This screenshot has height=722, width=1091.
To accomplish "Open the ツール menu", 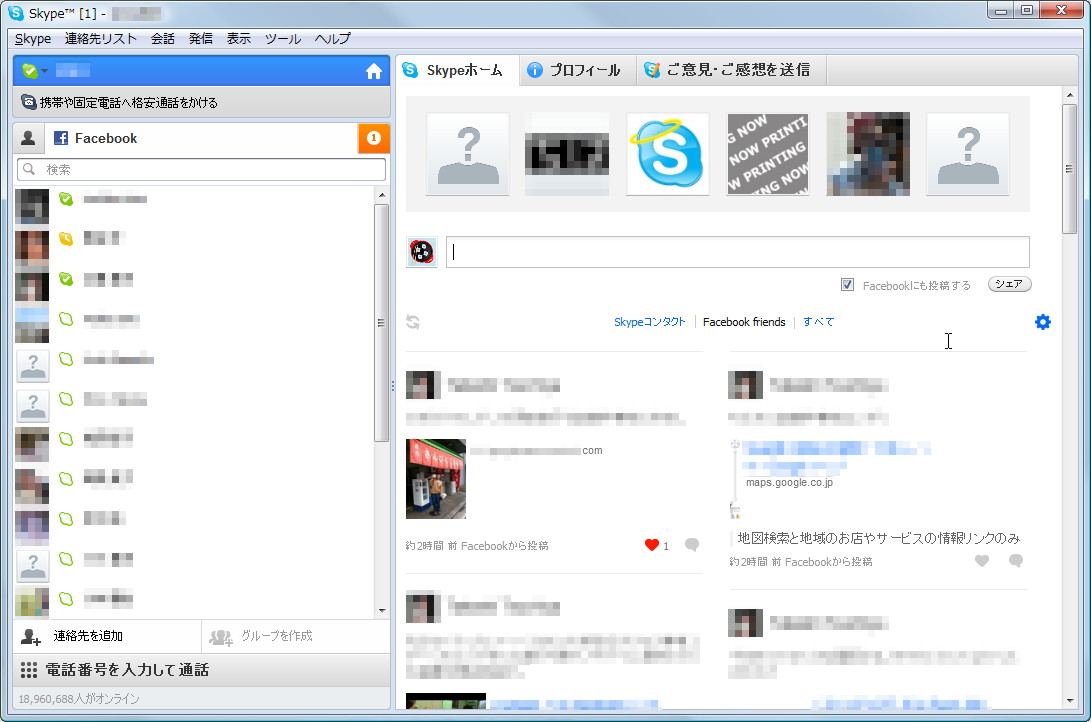I will point(282,38).
